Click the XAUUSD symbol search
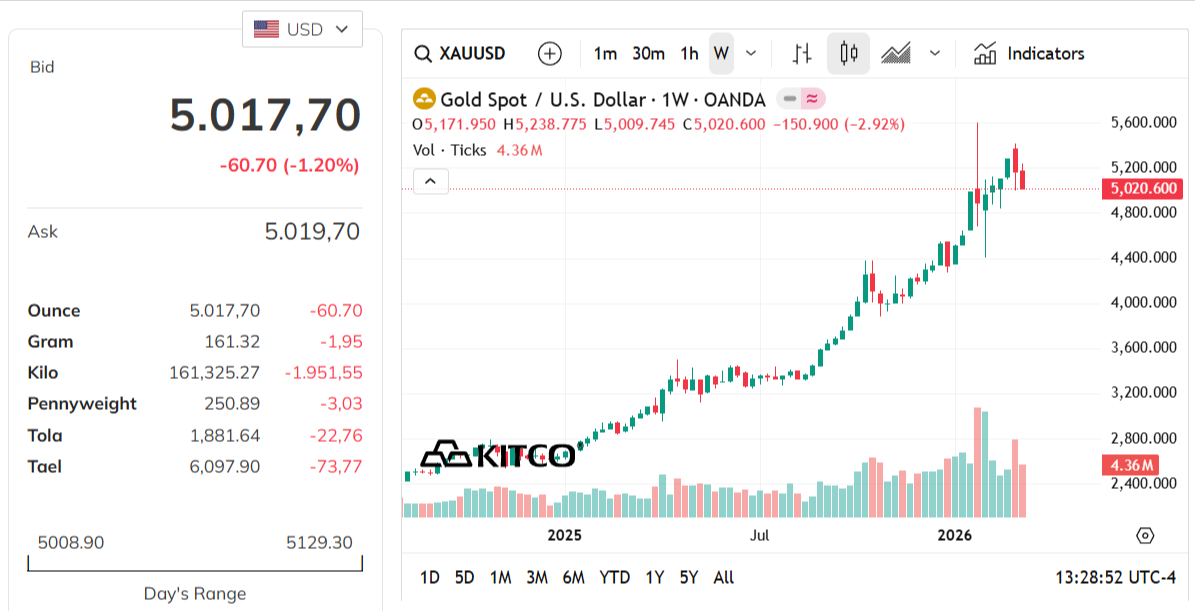Screen dimensions: 1195x611 tap(461, 54)
